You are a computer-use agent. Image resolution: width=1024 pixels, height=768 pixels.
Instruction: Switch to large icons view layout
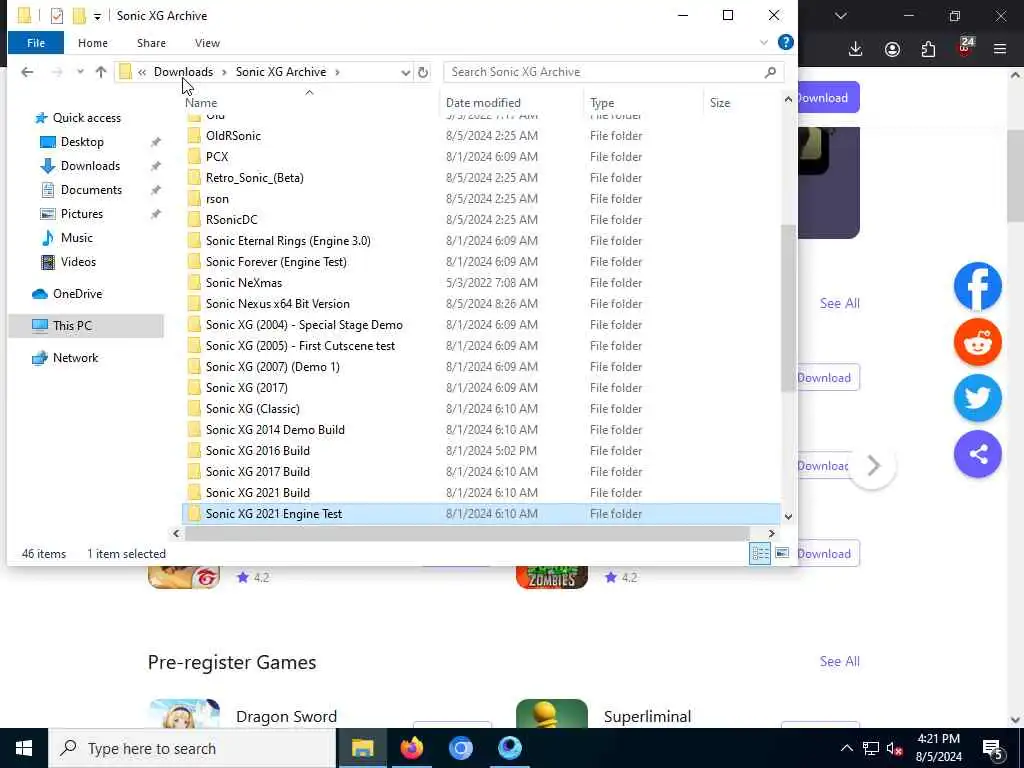[782, 554]
